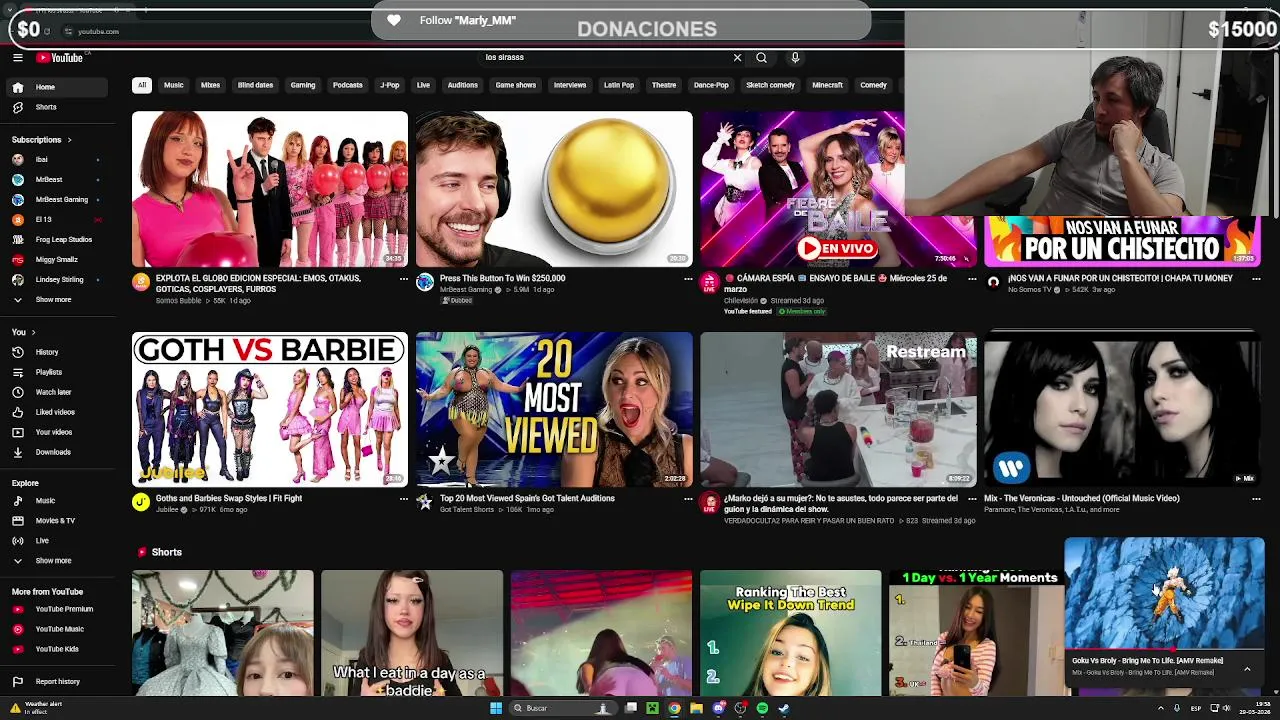The image size is (1280, 720).
Task: Click Windows Start button
Action: [495, 708]
